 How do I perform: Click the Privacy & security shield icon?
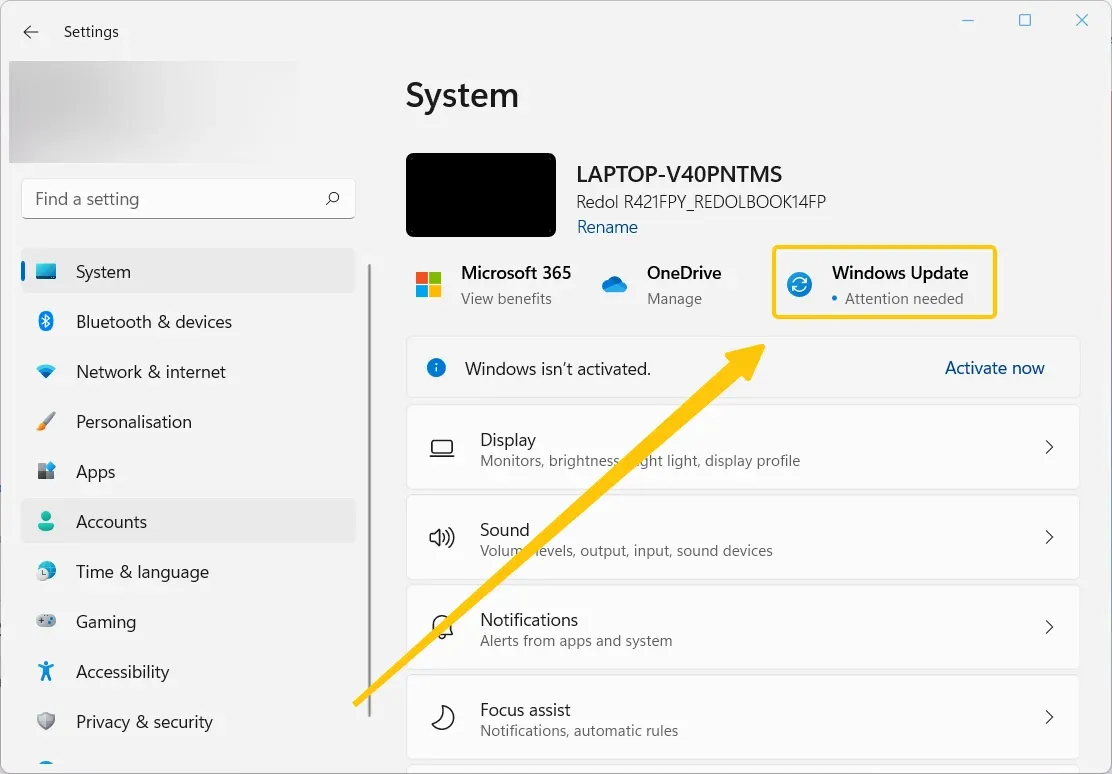pyautogui.click(x=46, y=722)
